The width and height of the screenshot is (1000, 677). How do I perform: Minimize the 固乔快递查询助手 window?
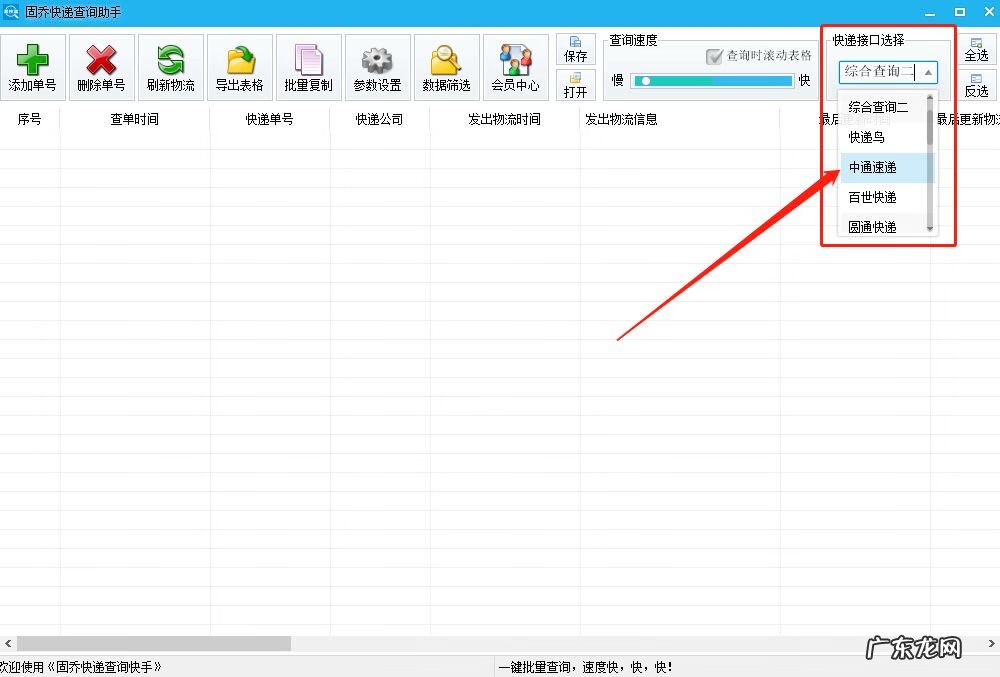coord(930,12)
